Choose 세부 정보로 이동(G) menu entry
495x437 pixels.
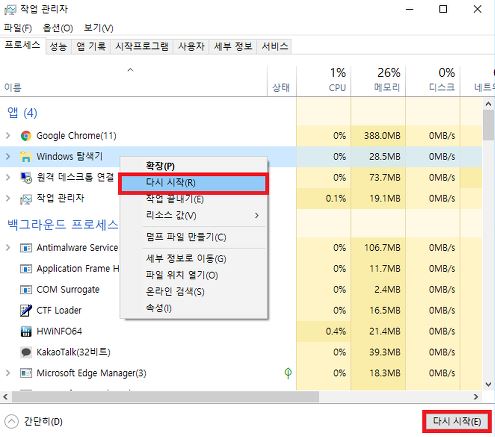(x=194, y=259)
